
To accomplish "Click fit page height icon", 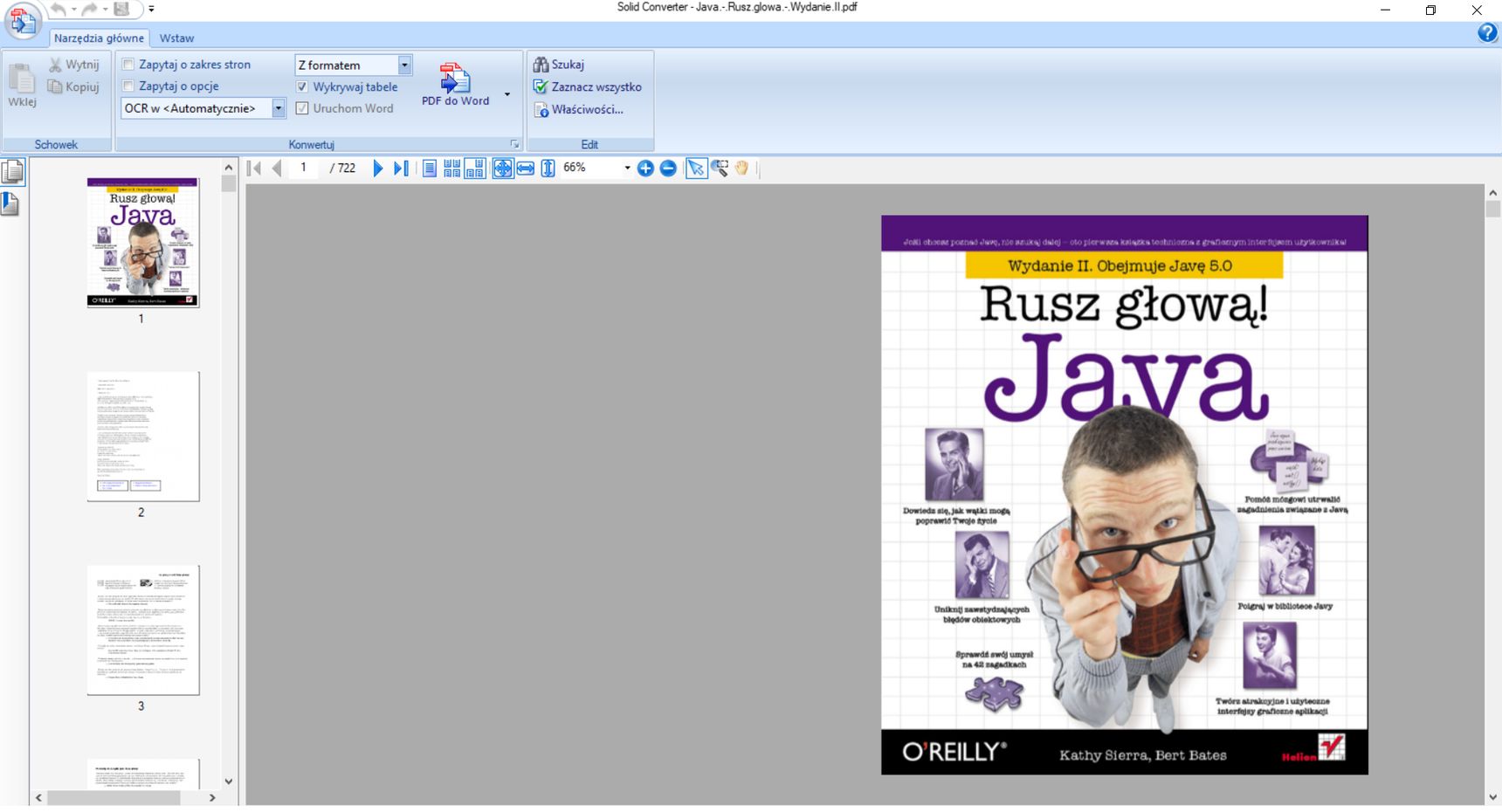I will coord(548,169).
